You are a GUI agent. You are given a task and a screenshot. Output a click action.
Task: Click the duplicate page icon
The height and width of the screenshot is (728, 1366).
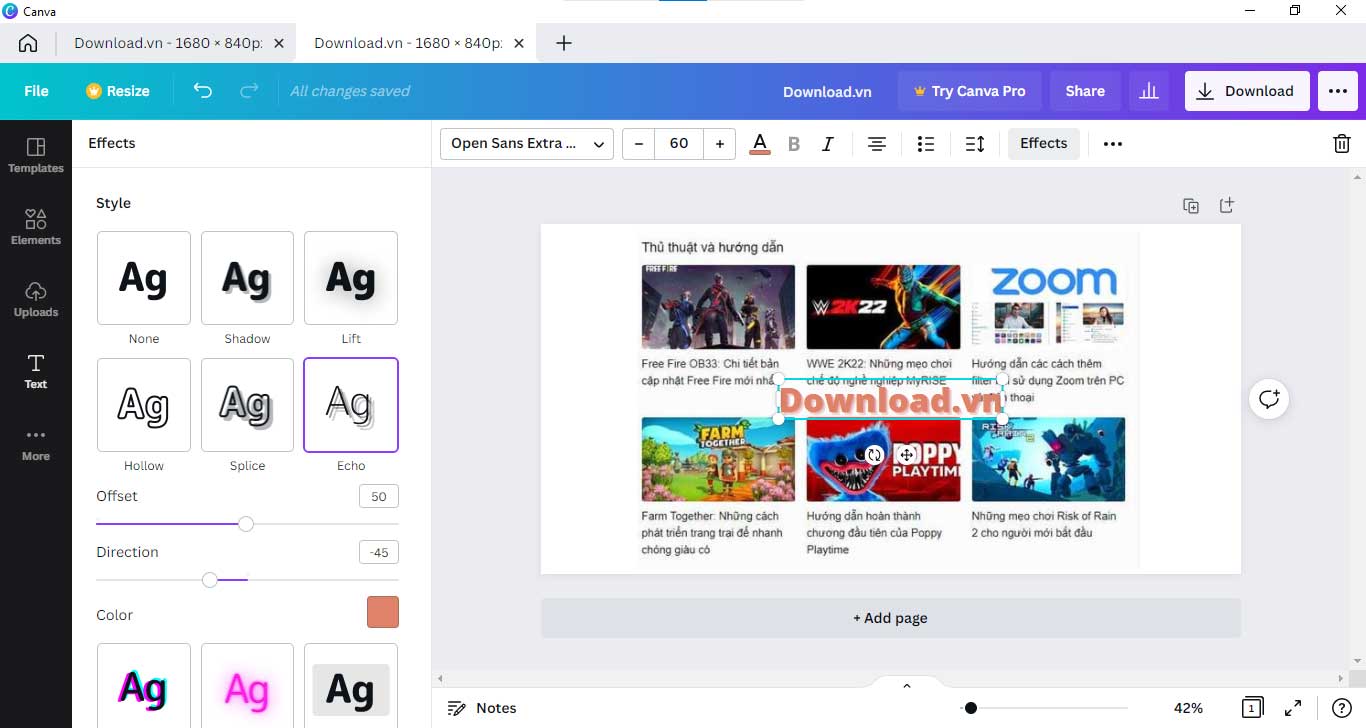tap(1191, 205)
